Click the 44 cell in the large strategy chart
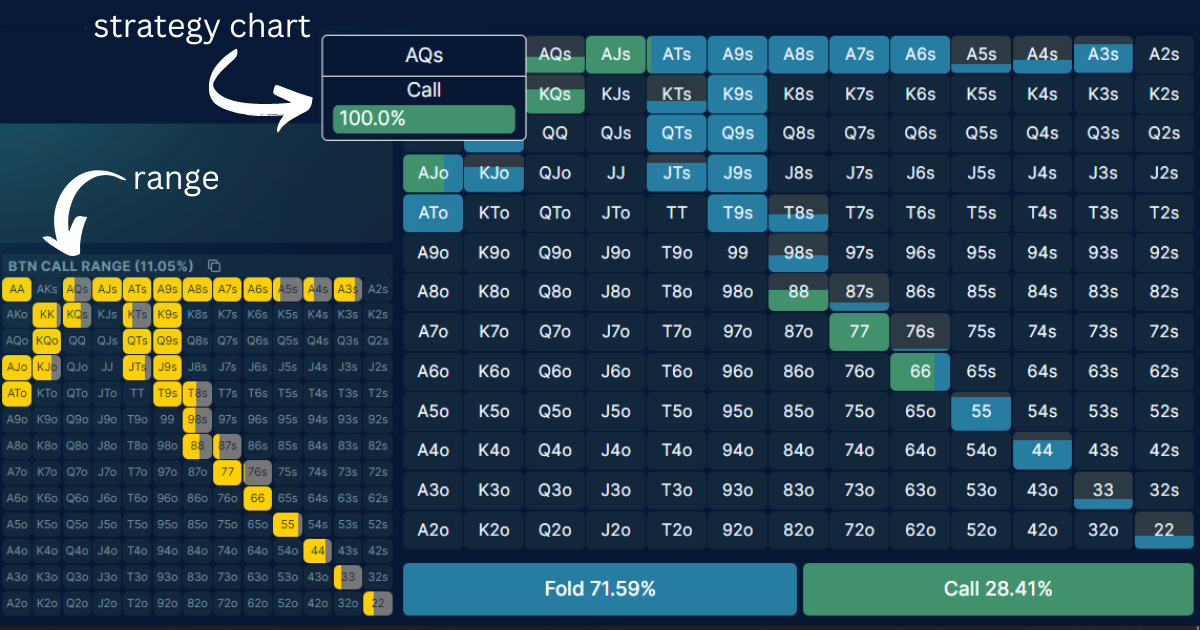1200x630 pixels. pyautogui.click(x=1042, y=451)
